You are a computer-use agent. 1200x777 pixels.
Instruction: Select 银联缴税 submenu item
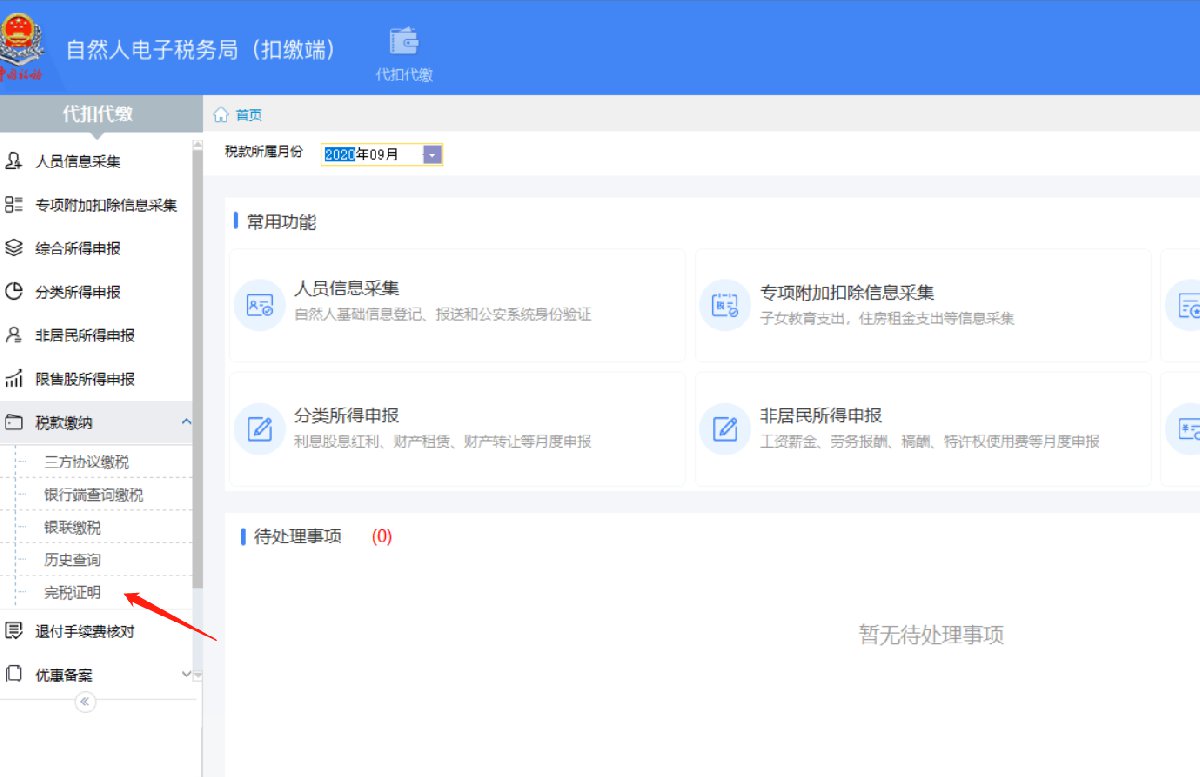[72, 527]
